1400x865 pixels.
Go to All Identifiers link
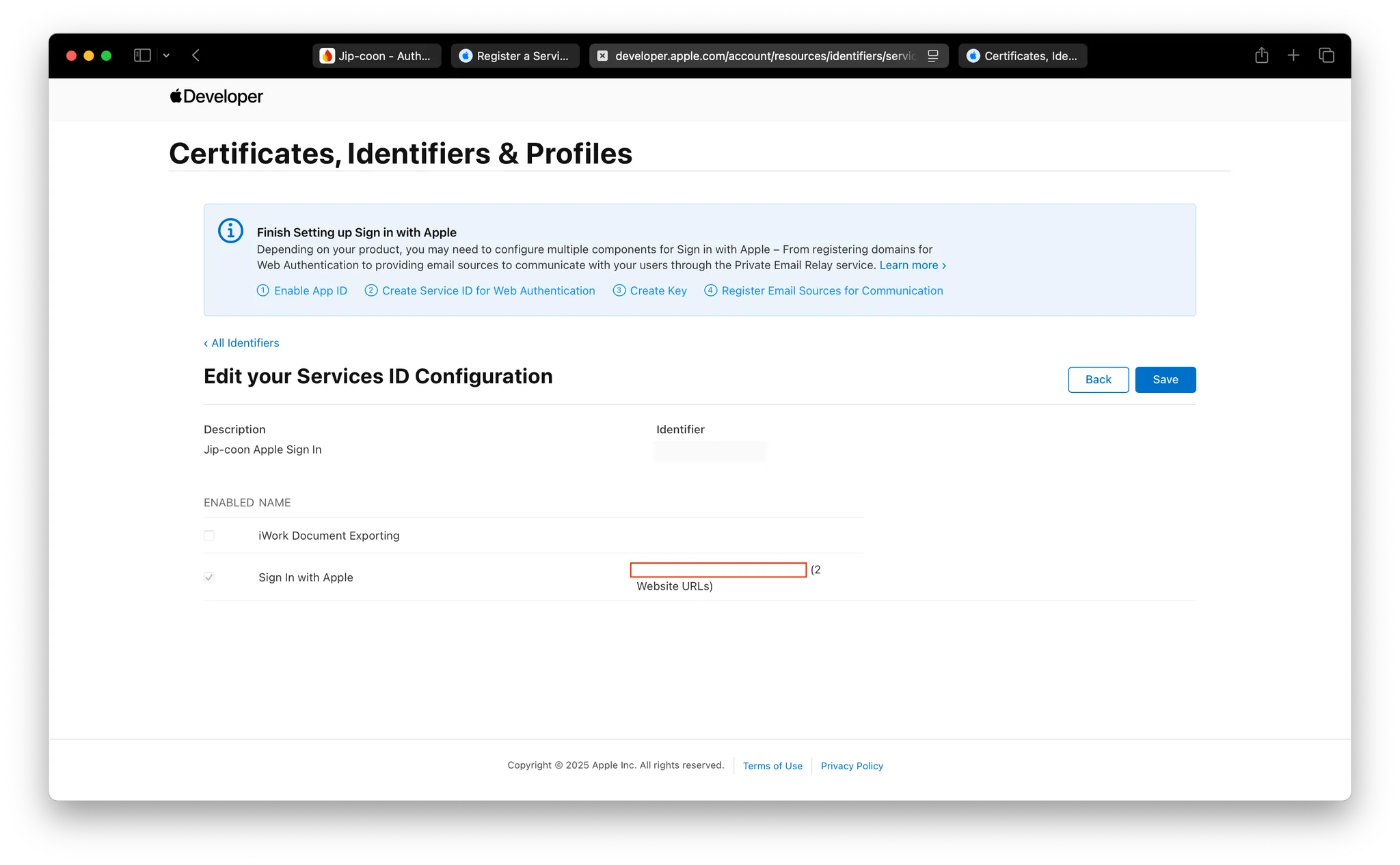tap(242, 343)
